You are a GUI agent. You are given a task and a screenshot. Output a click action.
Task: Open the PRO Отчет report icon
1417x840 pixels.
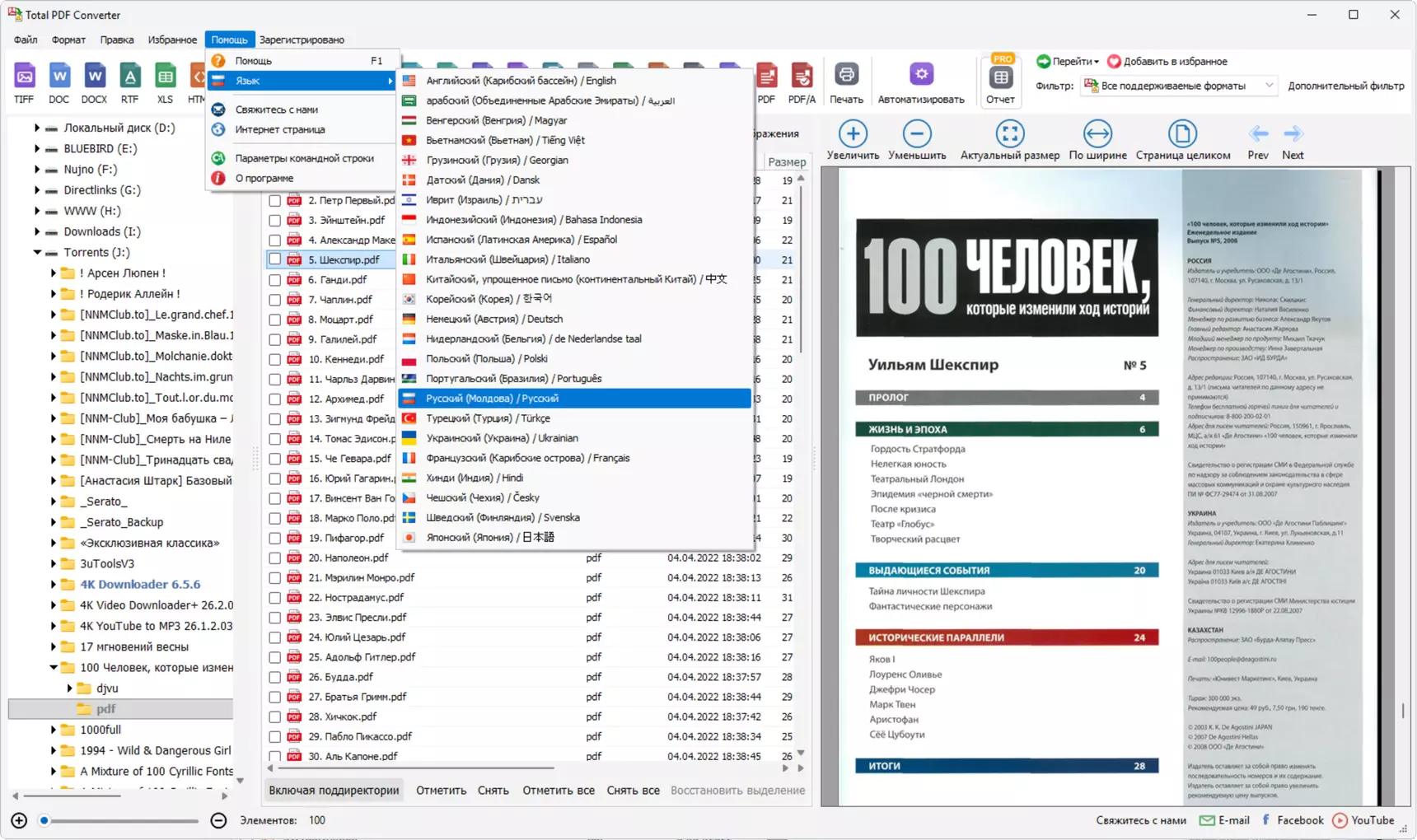pos(1000,81)
